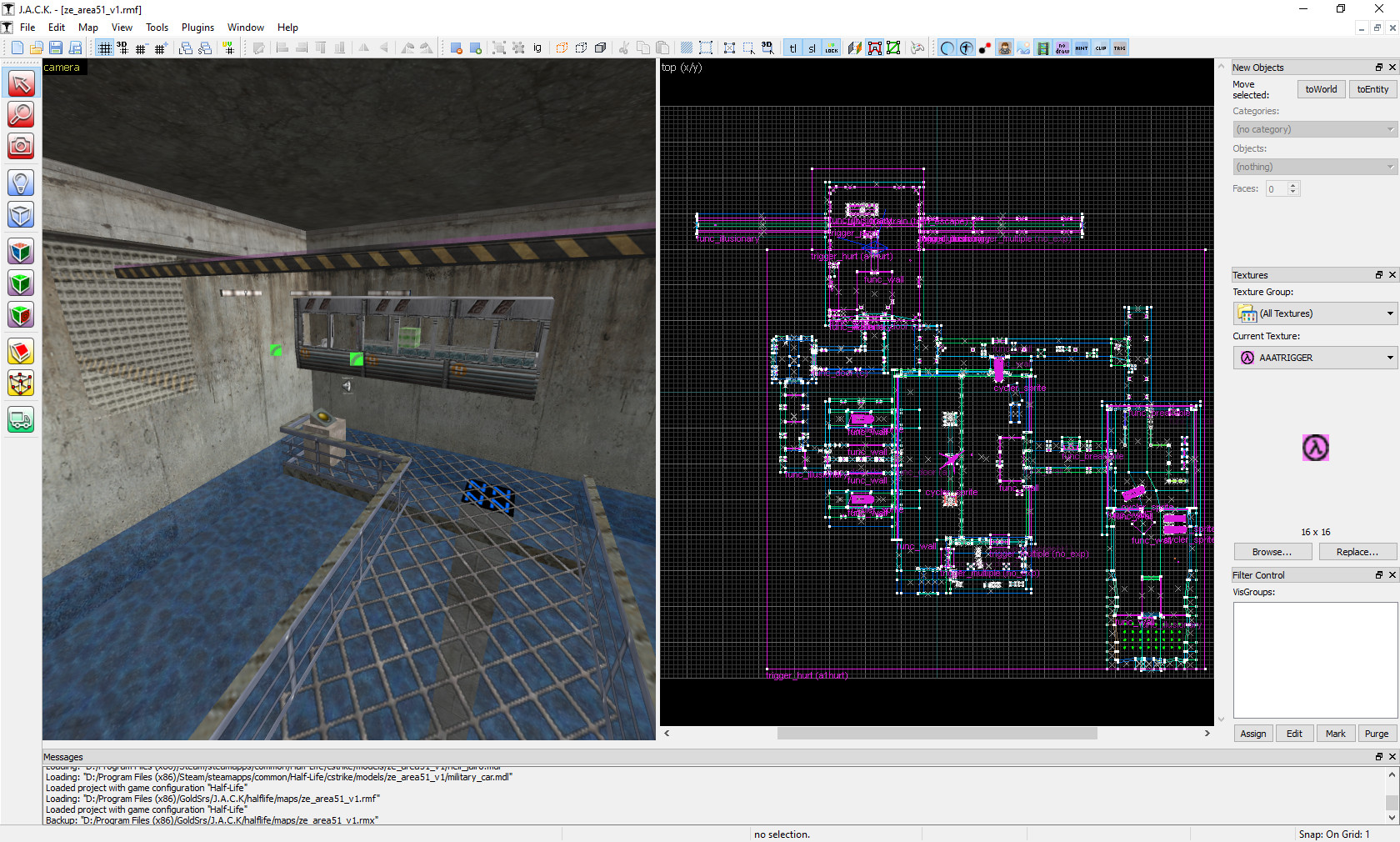Toggle the CLIP brushes filter button
1400x842 pixels.
(1101, 48)
